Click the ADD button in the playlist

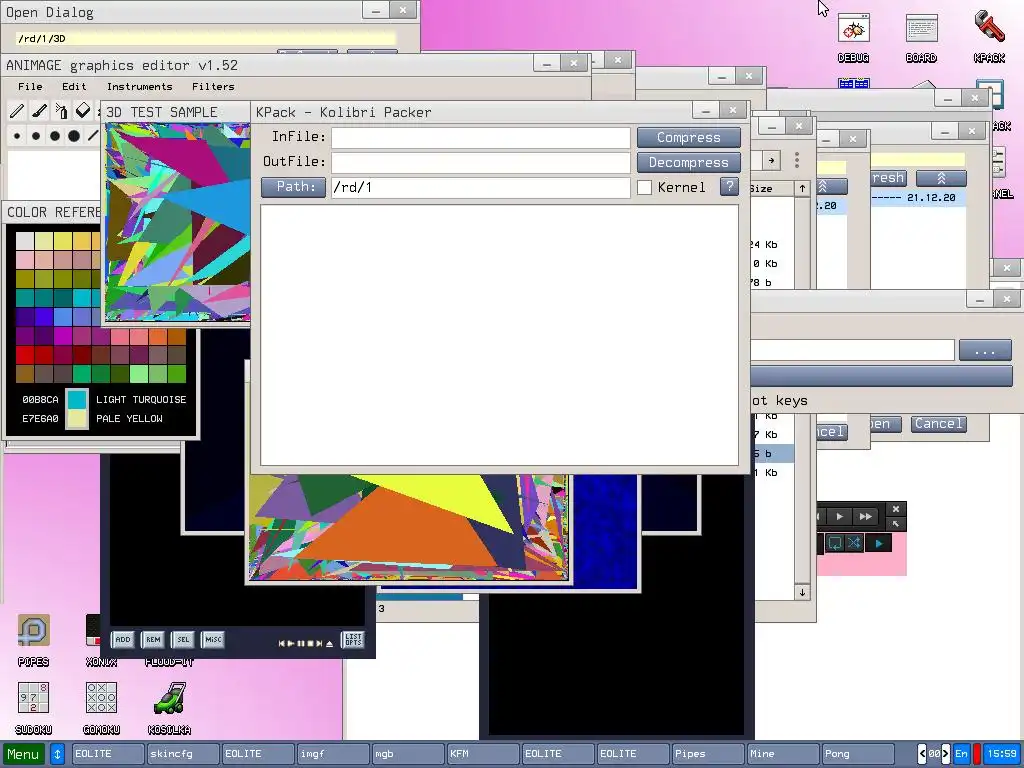click(123, 639)
